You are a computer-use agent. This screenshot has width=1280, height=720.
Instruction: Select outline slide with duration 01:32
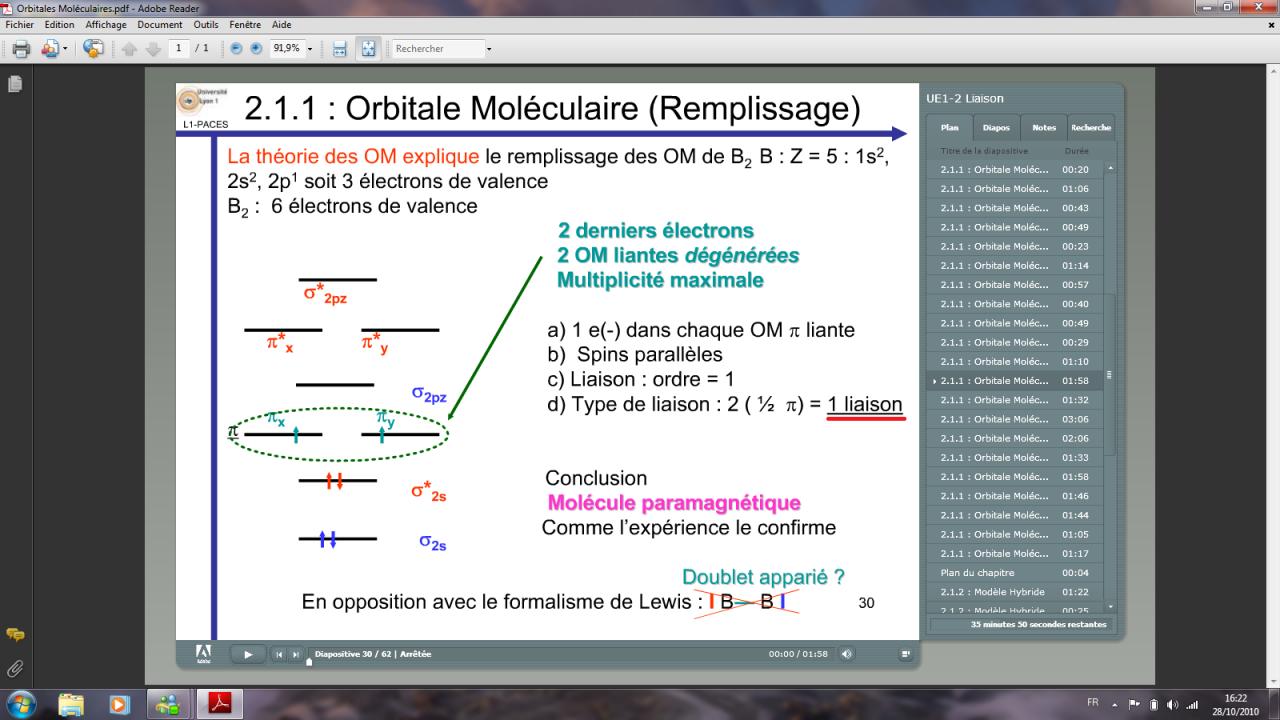tap(1016, 400)
